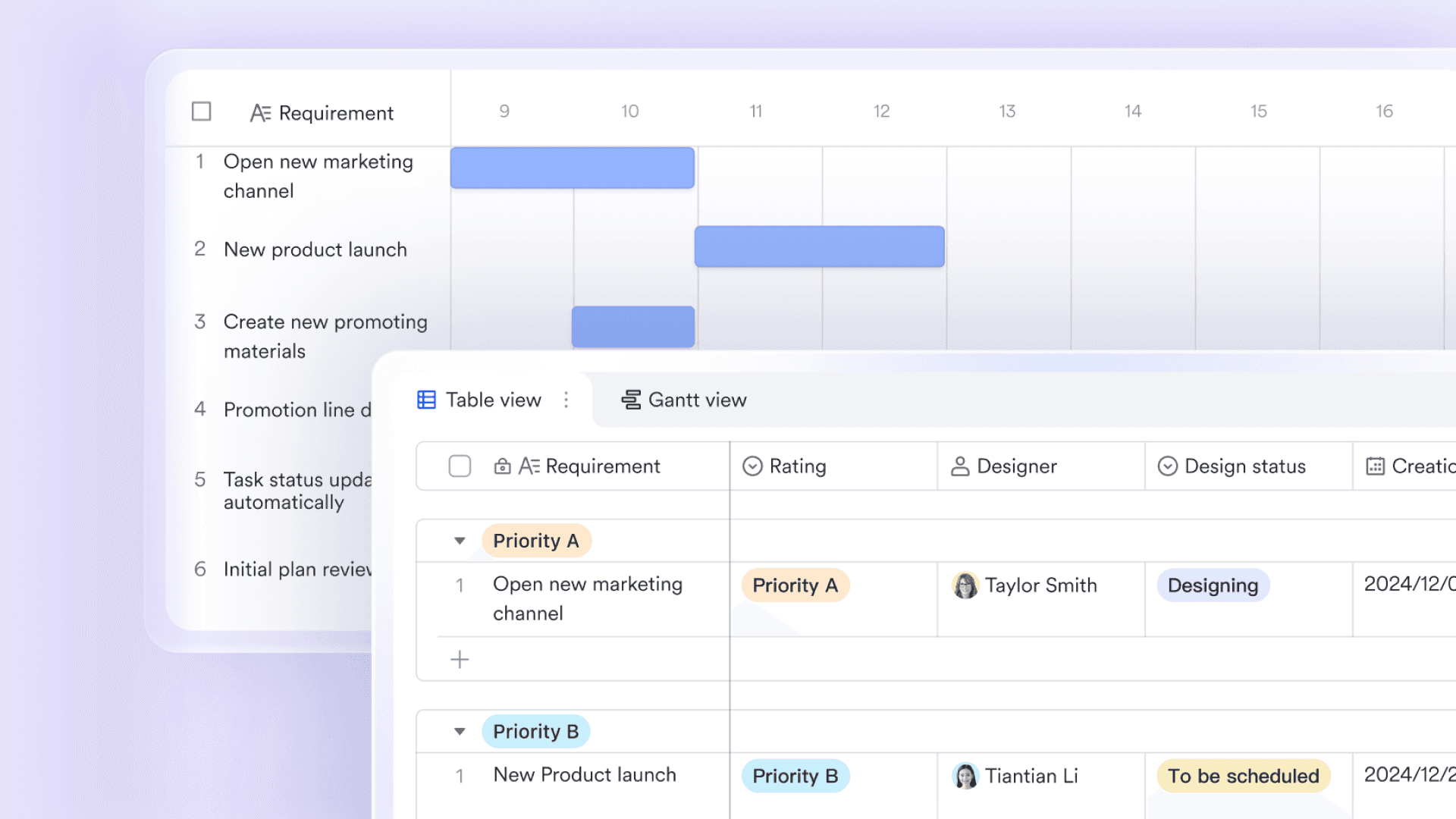This screenshot has height=819, width=1456.
Task: Click Gantt row 4 Promotion line
Action: click(297, 409)
